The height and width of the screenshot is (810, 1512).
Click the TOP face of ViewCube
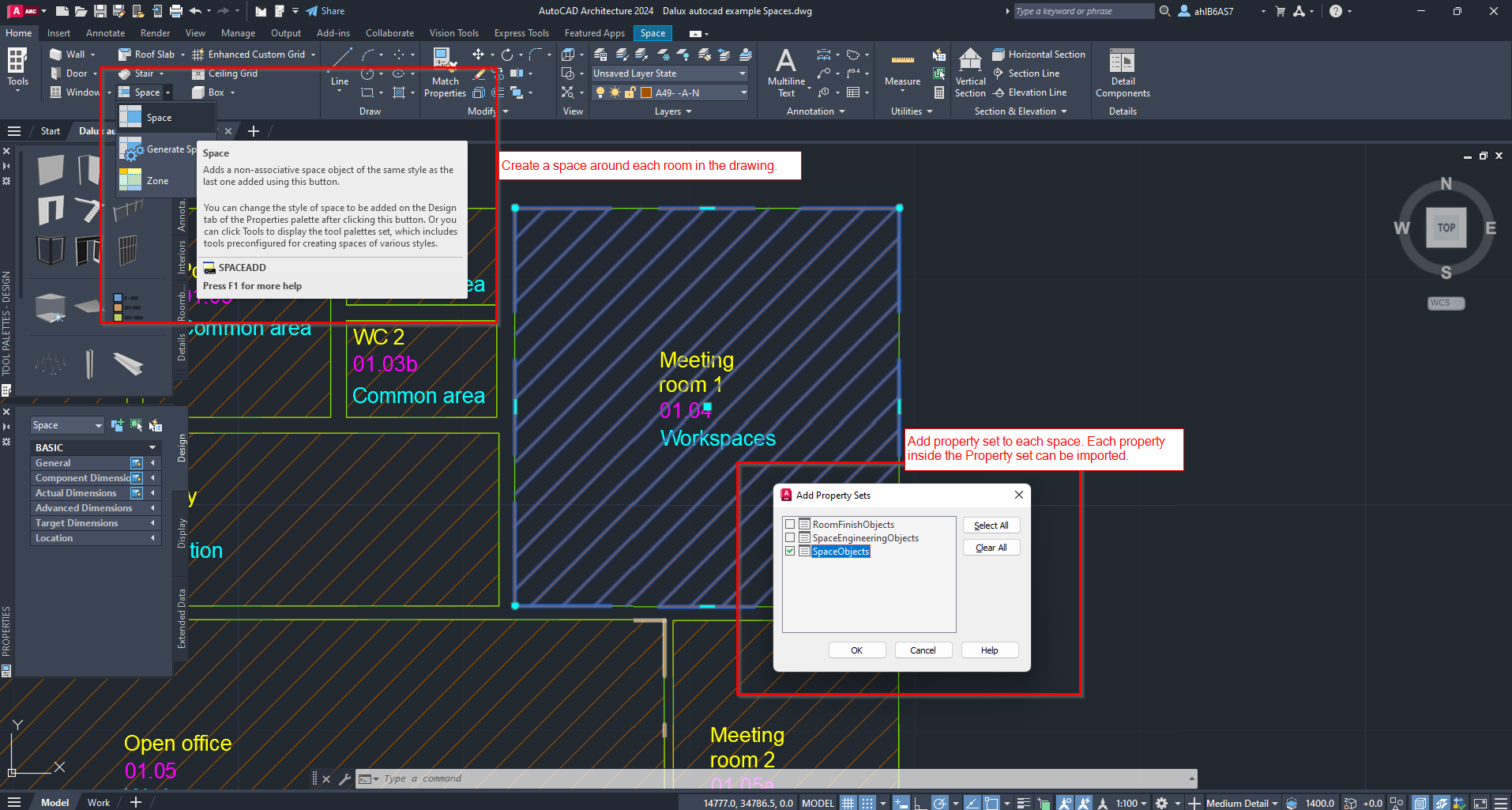(1446, 228)
